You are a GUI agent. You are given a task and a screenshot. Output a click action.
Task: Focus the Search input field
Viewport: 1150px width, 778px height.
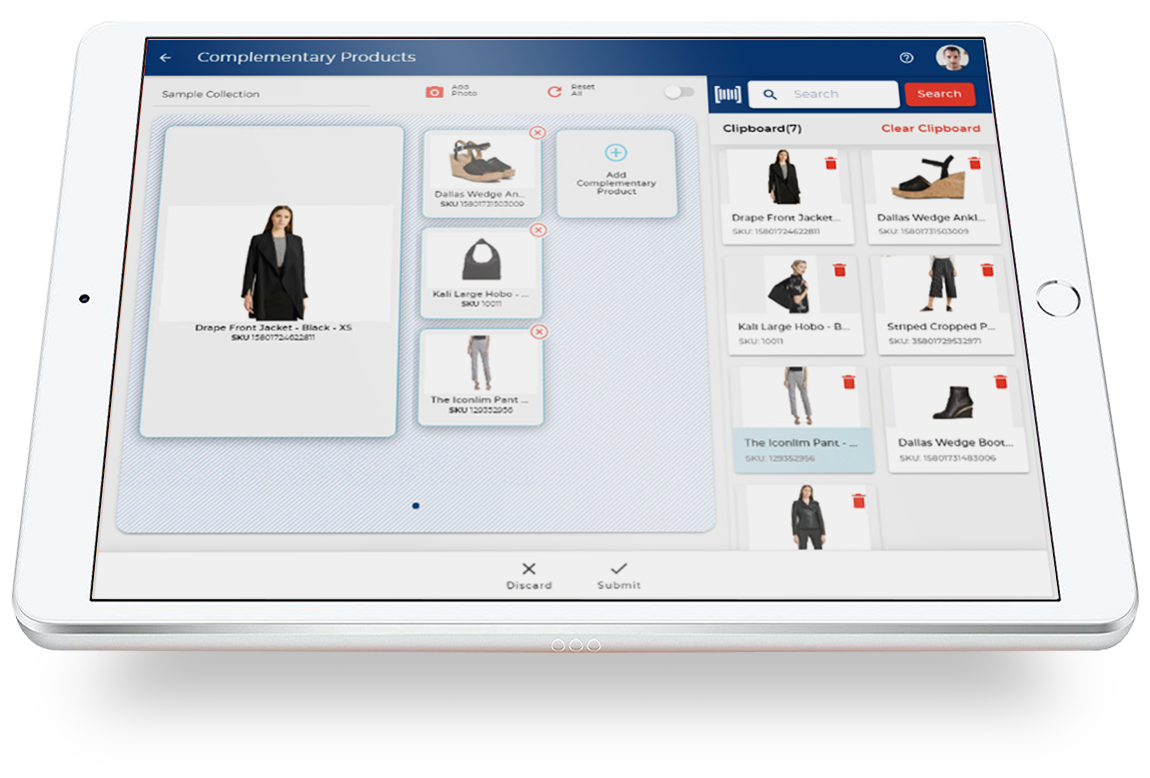pos(824,94)
